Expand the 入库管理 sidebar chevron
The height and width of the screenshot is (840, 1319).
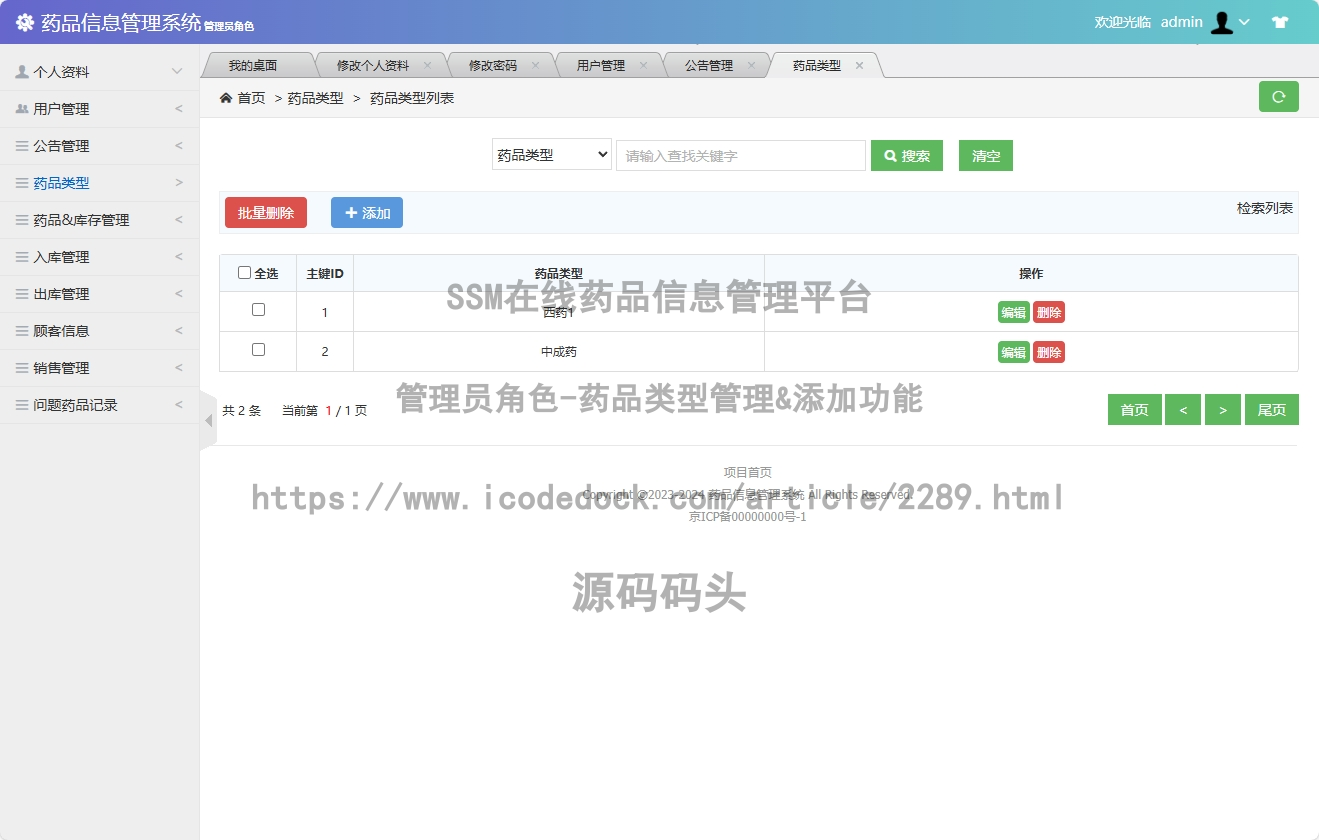point(179,257)
